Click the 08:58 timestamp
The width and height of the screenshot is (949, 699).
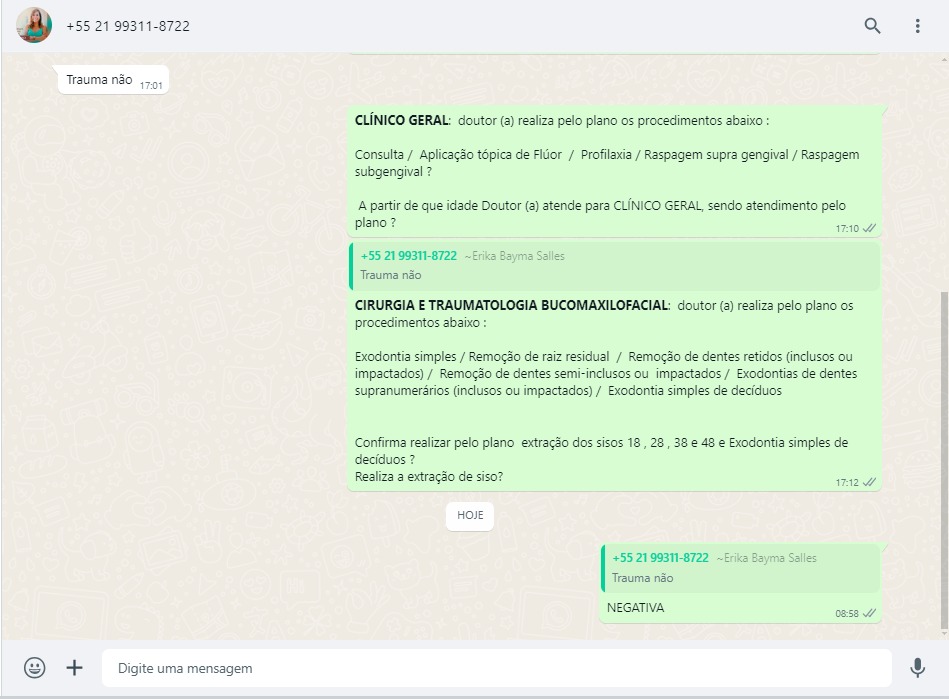(x=847, y=614)
